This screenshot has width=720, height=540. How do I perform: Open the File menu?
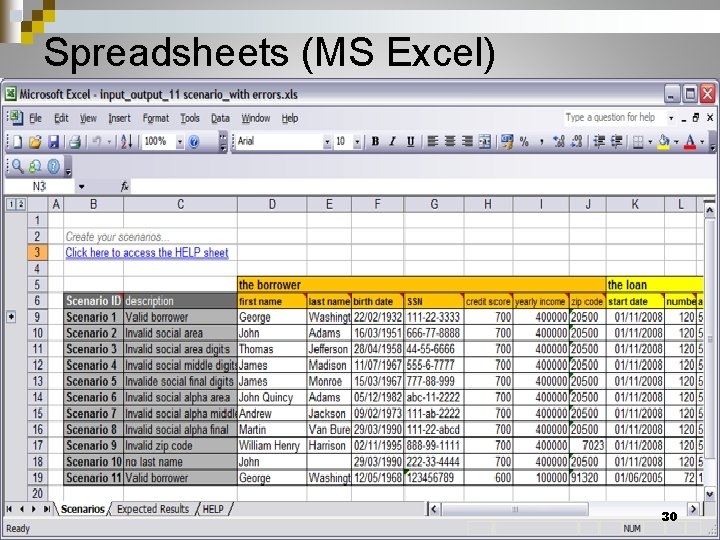pyautogui.click(x=35, y=118)
